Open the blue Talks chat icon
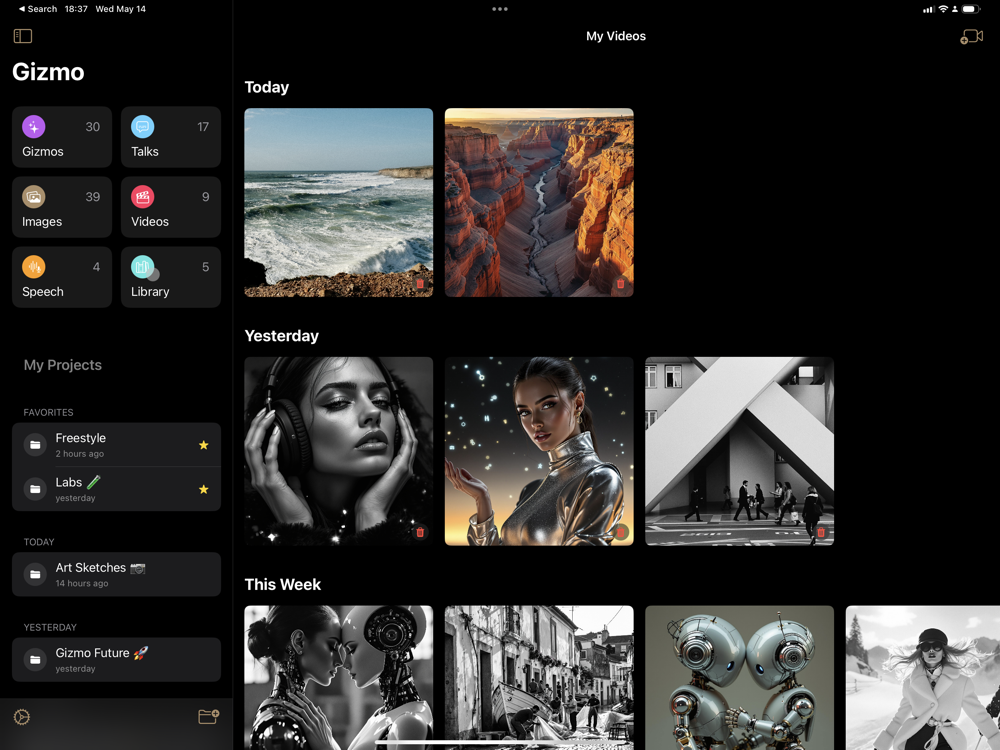This screenshot has height=750, width=1000. [x=143, y=126]
